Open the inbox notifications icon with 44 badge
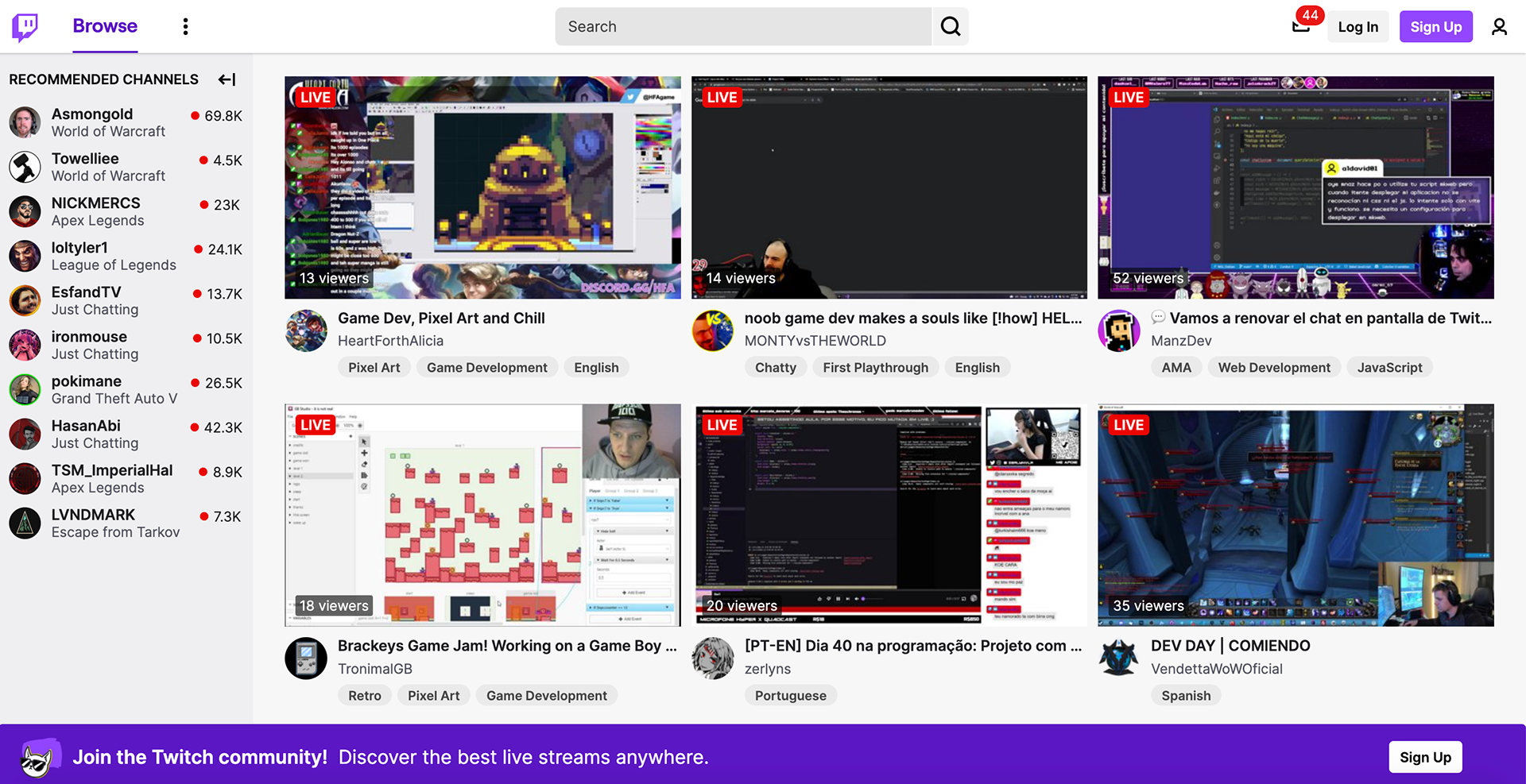Screen dimensions: 1526x784 pyautogui.click(x=1302, y=25)
